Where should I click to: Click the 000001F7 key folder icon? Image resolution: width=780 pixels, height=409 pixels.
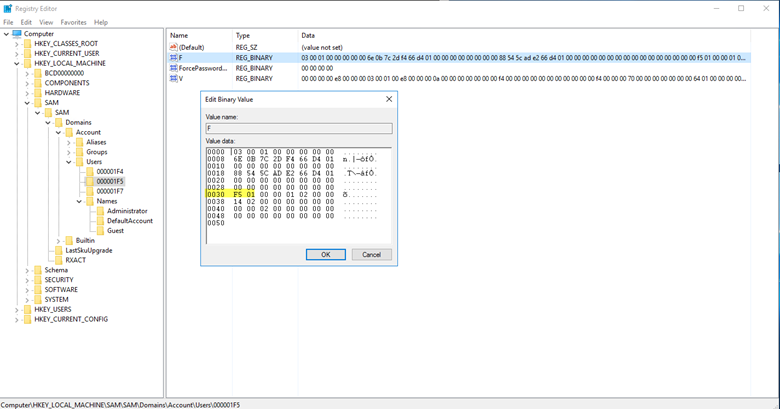click(90, 192)
